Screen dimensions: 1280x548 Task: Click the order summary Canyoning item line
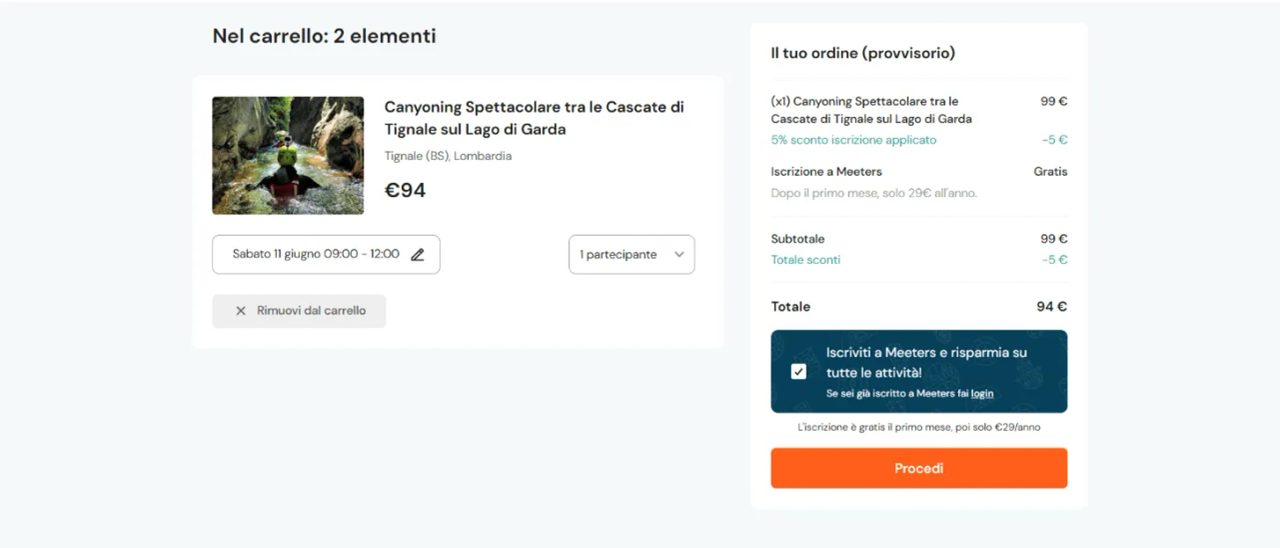point(919,110)
